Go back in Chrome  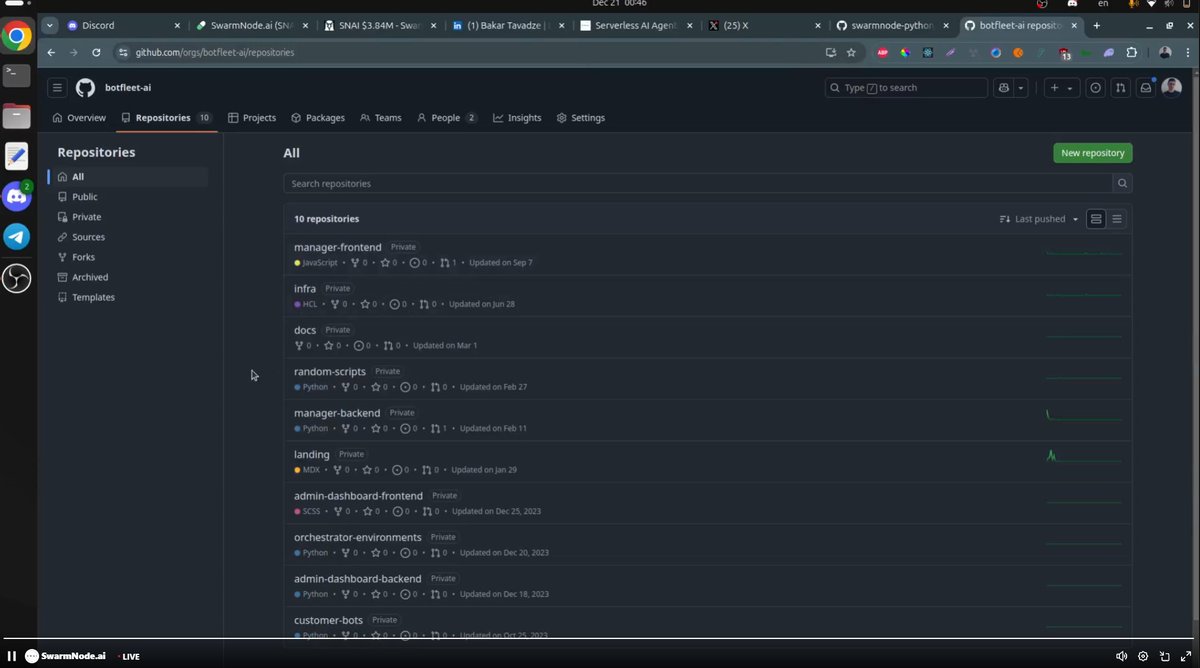[x=52, y=52]
